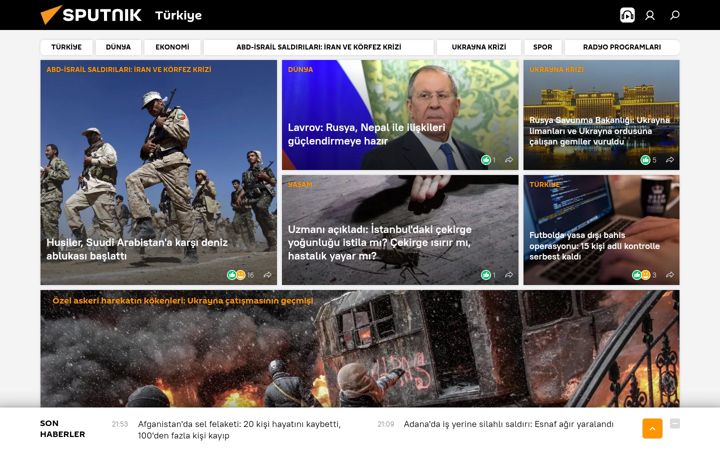Share the Husiler Suudi Arabistan article
Viewport: 720px width, 450px height.
pos(267,275)
